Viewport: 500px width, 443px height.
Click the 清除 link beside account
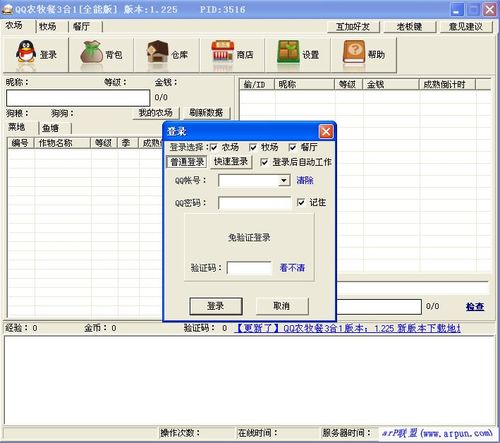point(305,181)
